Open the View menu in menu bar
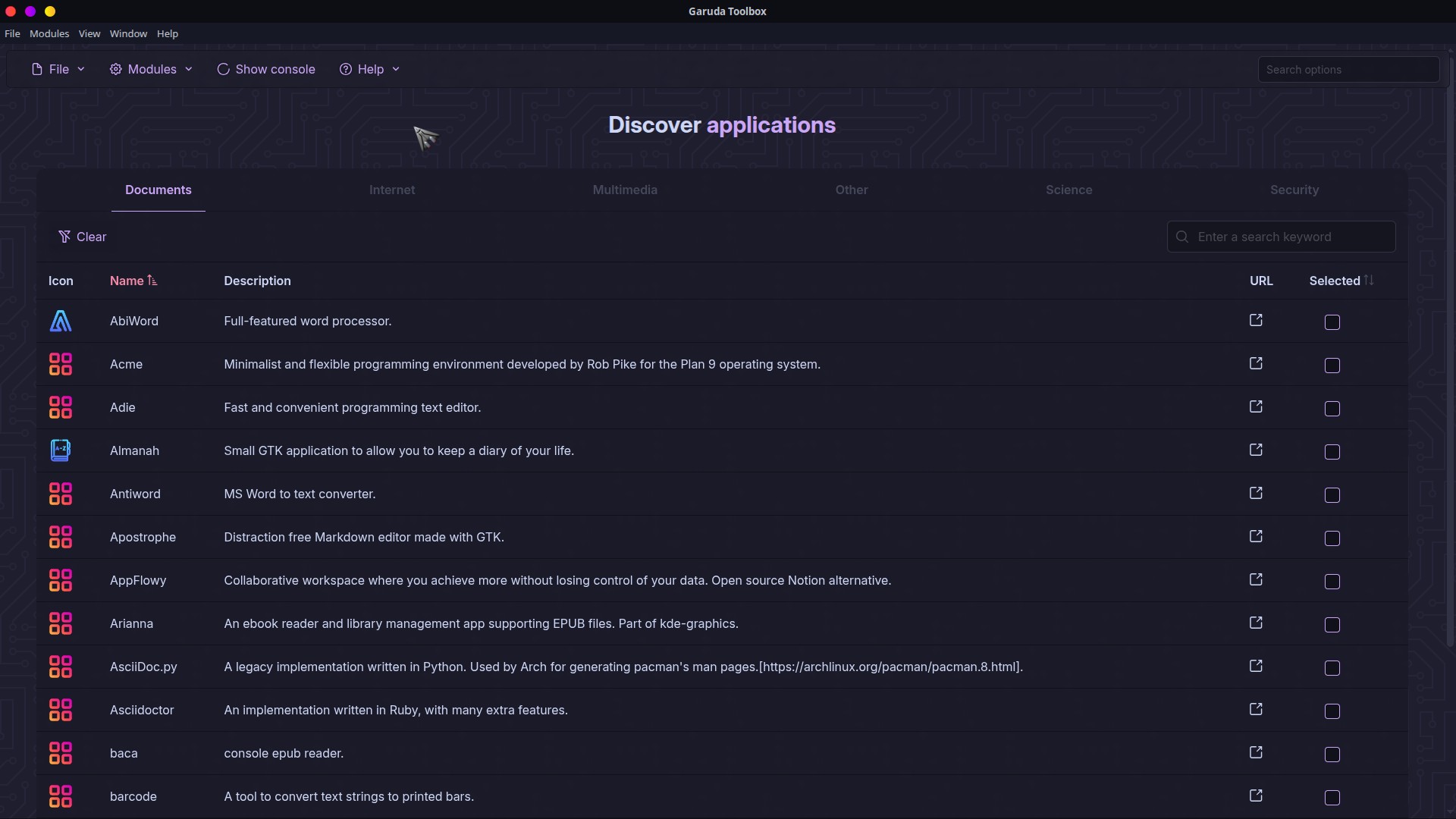1456x819 pixels. tap(89, 33)
